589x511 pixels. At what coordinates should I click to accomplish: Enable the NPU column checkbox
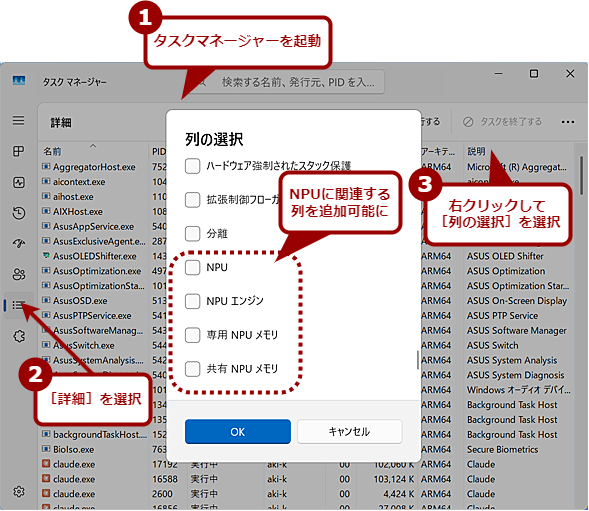coord(192,268)
